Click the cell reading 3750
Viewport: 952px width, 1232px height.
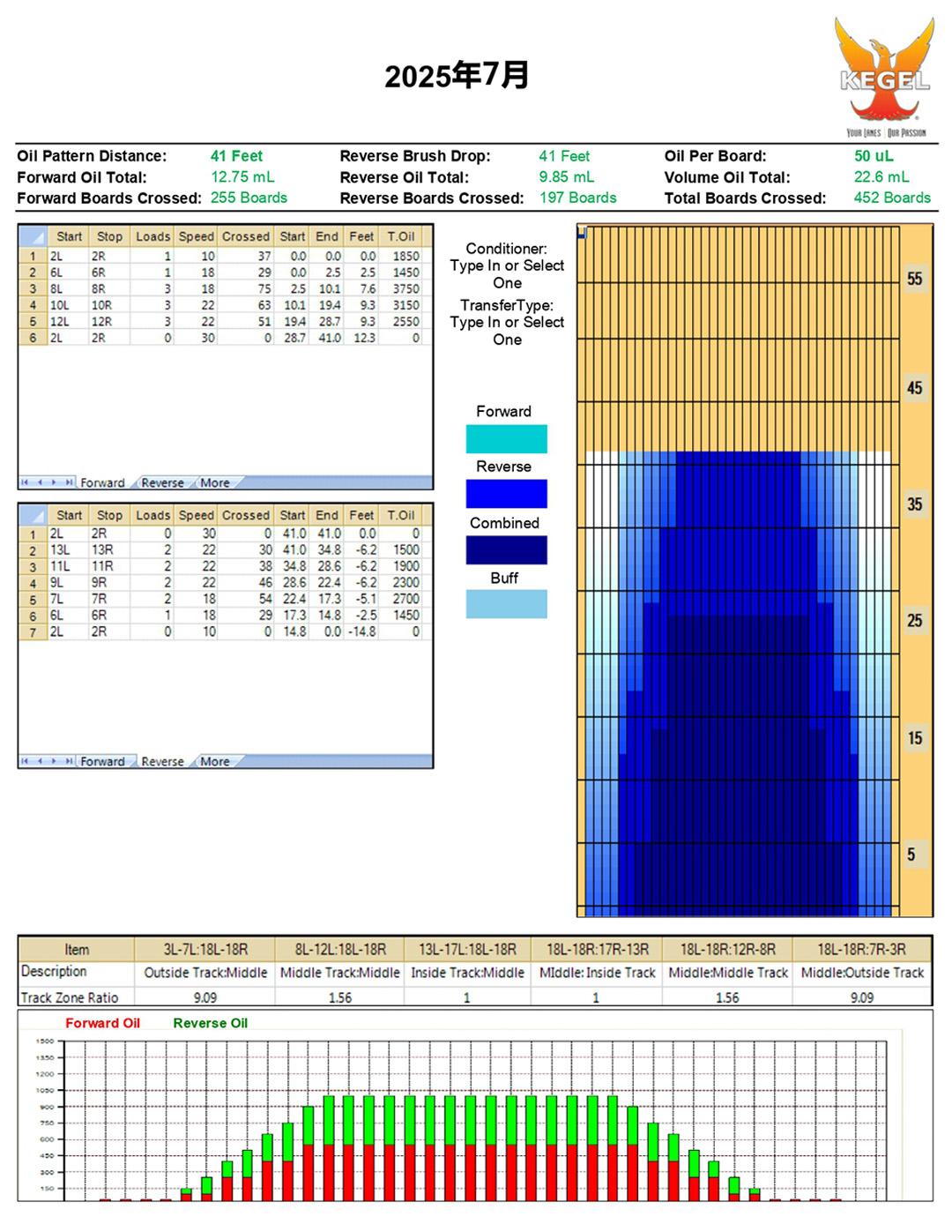(401, 288)
